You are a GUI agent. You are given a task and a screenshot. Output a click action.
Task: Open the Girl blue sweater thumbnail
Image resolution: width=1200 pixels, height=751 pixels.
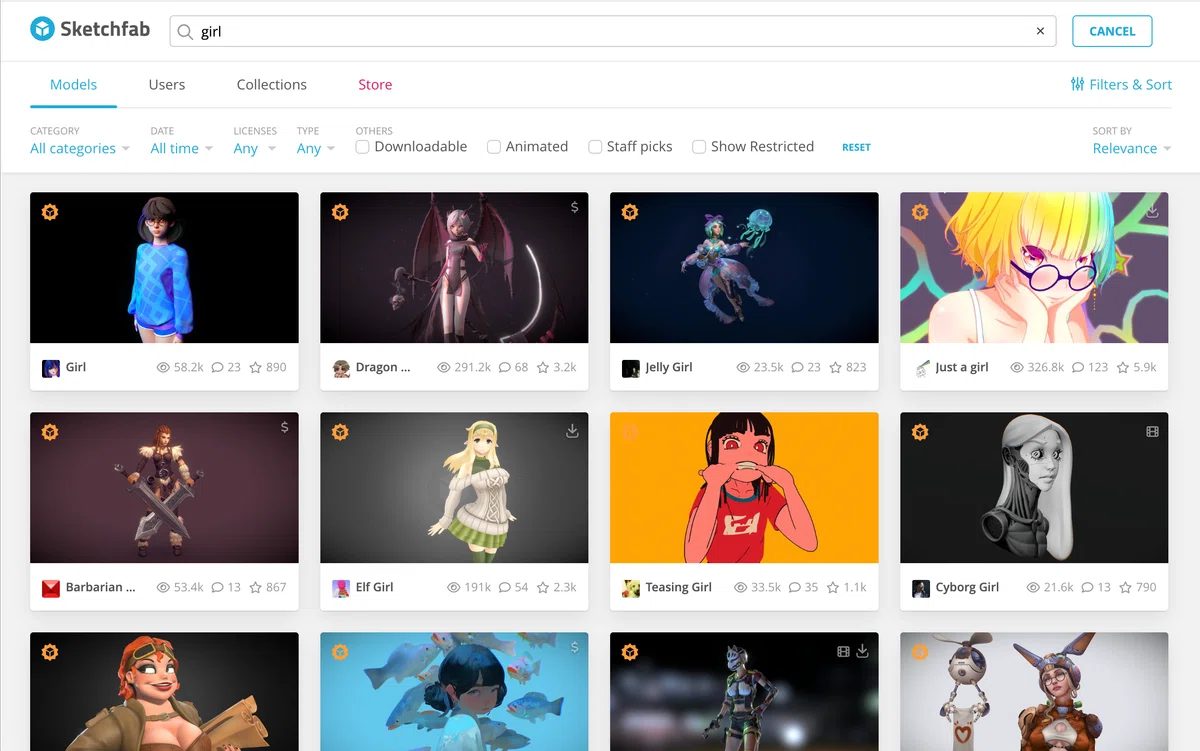(x=164, y=268)
